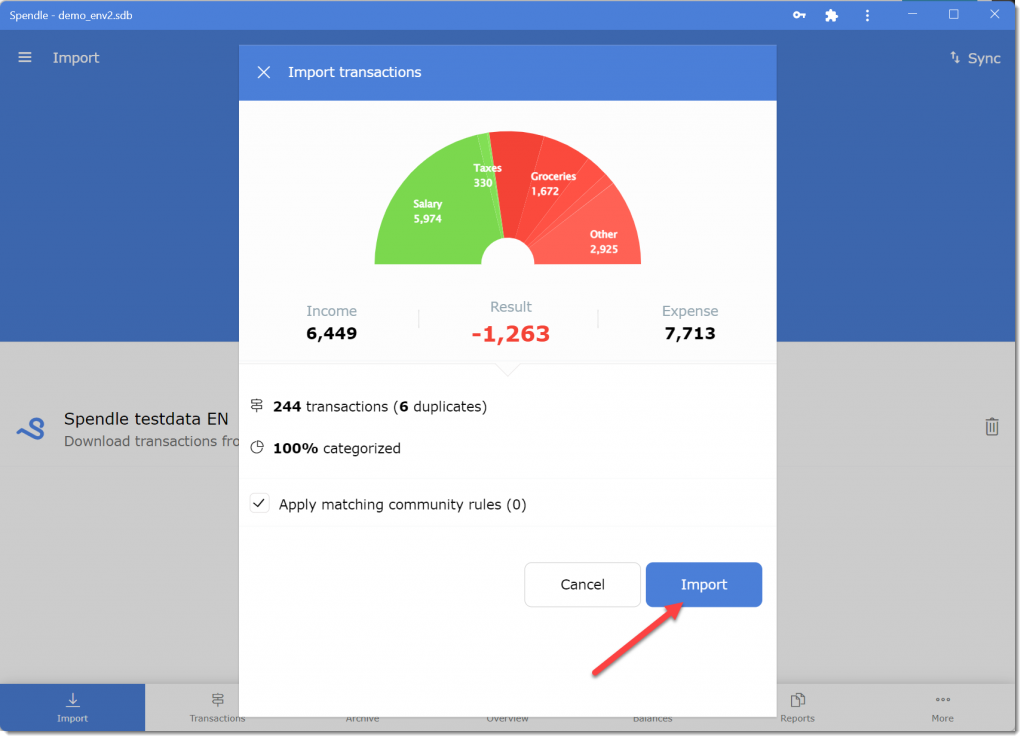The image size is (1024, 740).
Task: Click the transactions count icon
Action: pos(257,406)
